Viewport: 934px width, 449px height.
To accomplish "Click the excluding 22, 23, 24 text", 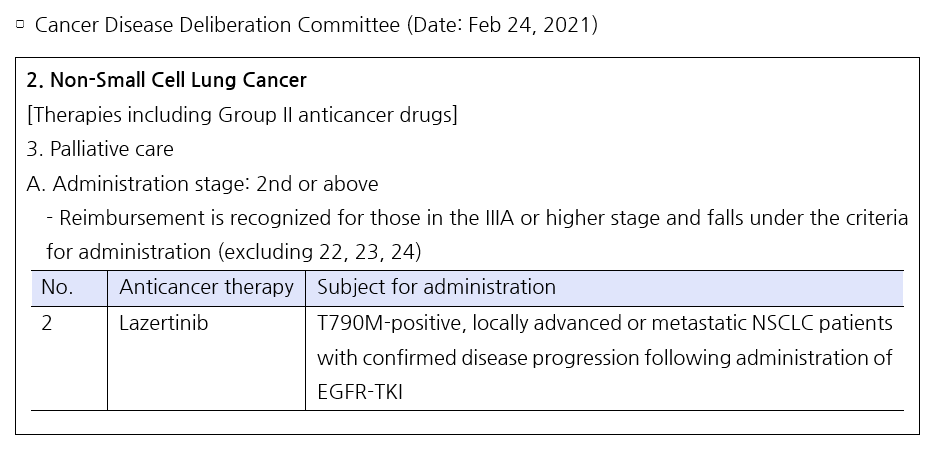I will coord(319,252).
